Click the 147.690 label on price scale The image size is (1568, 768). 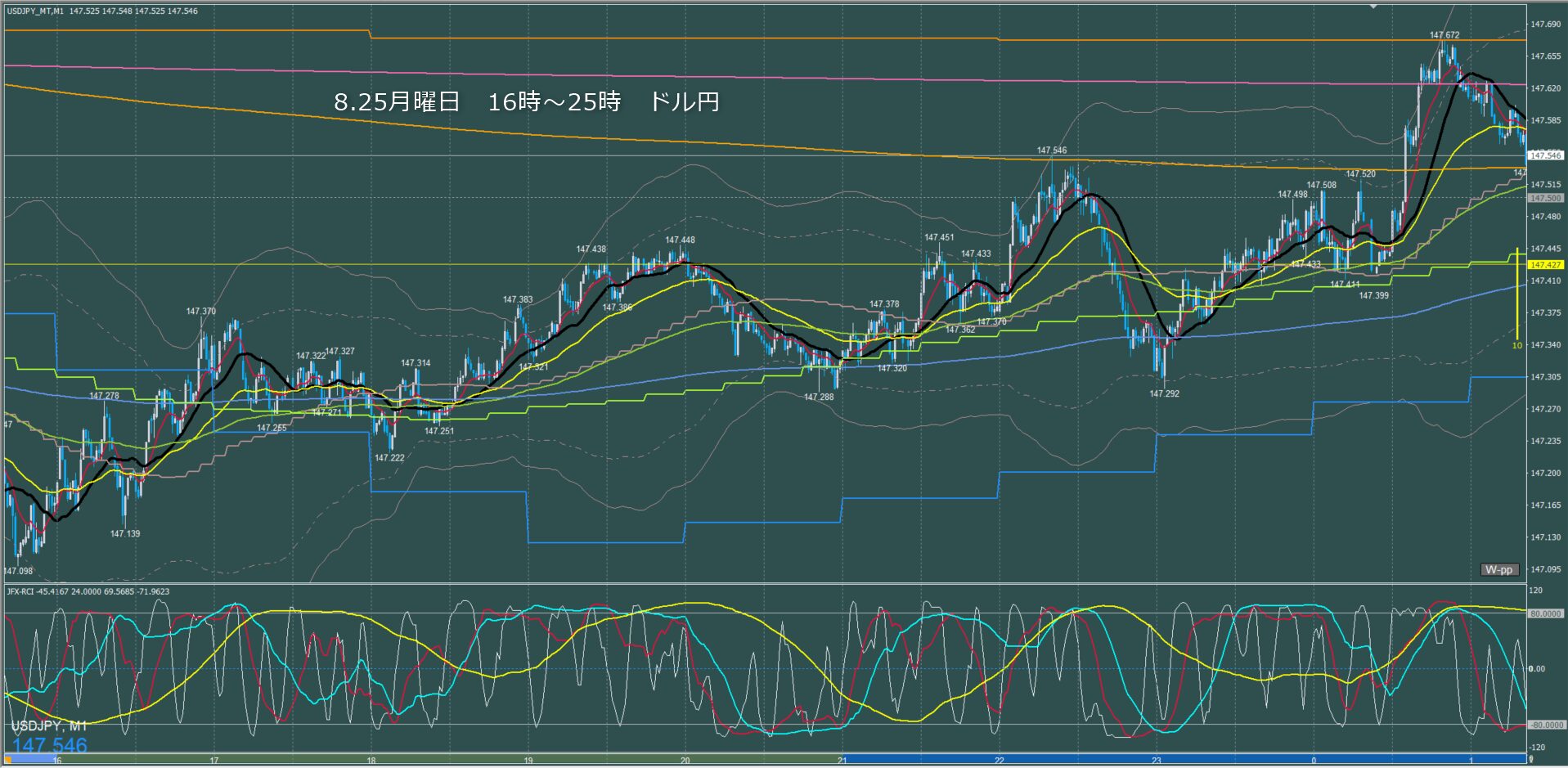point(1545,25)
